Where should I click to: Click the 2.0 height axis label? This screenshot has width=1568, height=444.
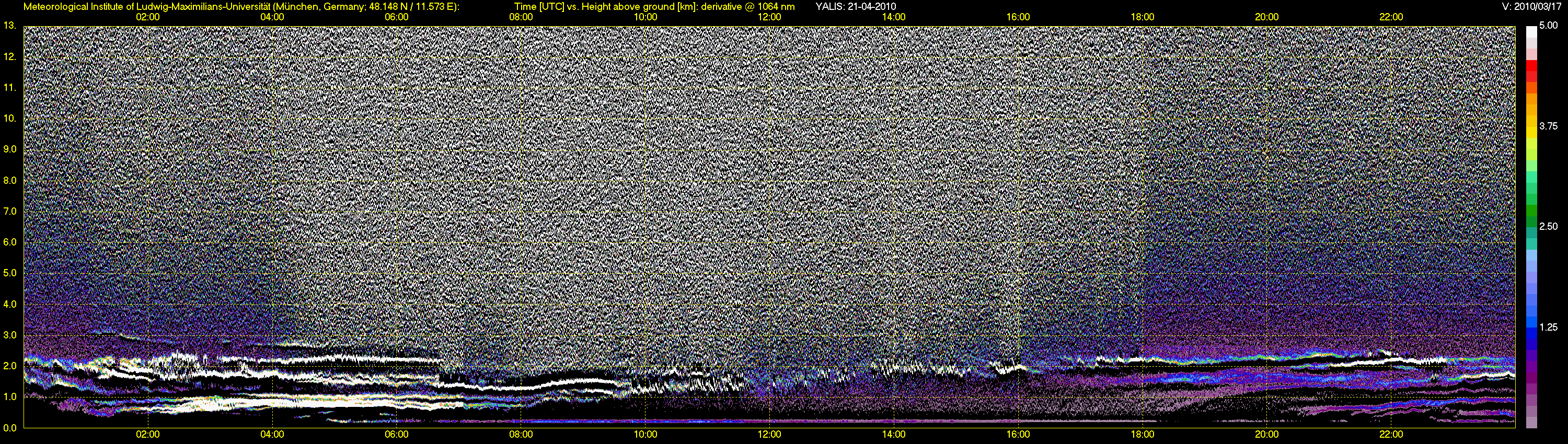(10, 366)
